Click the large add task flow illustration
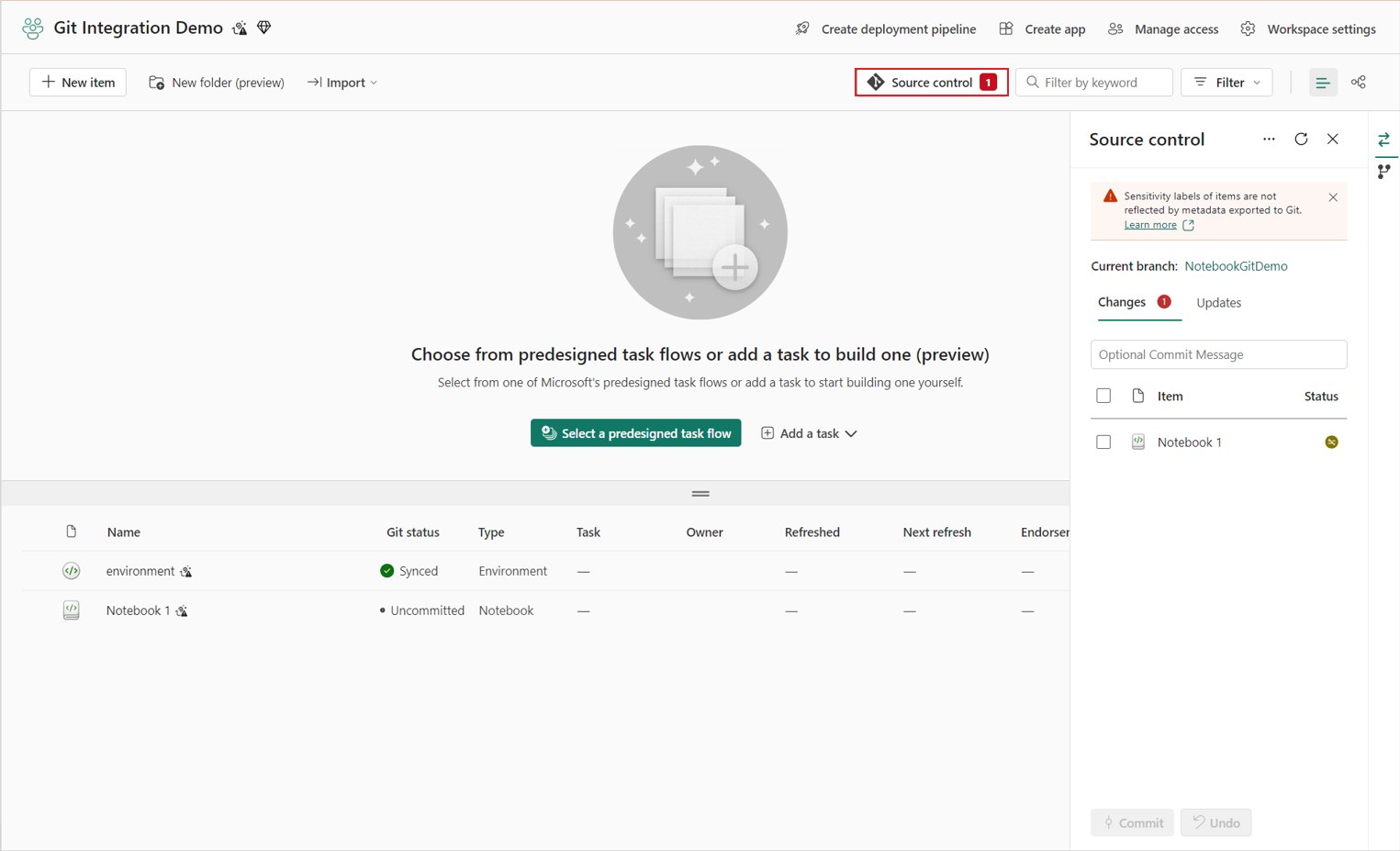 click(x=700, y=232)
